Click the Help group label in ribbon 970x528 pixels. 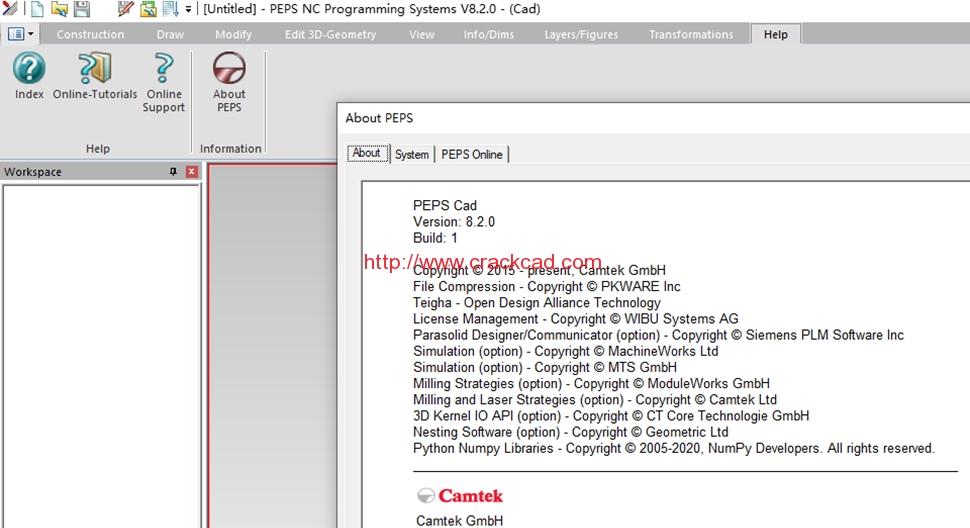tap(98, 148)
